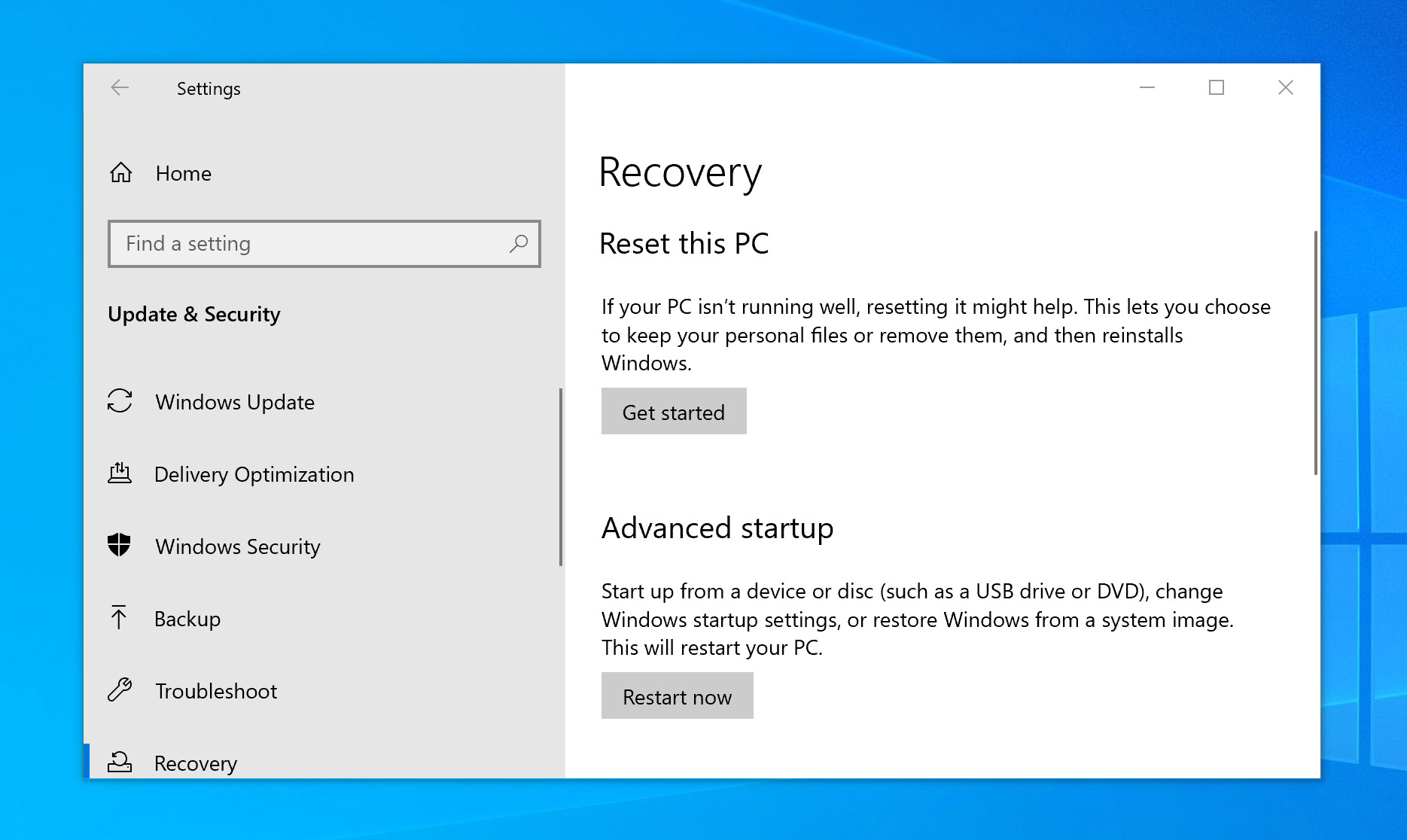The image size is (1407, 840).
Task: Click the Recovery page scrollbar
Action: tap(1316, 353)
